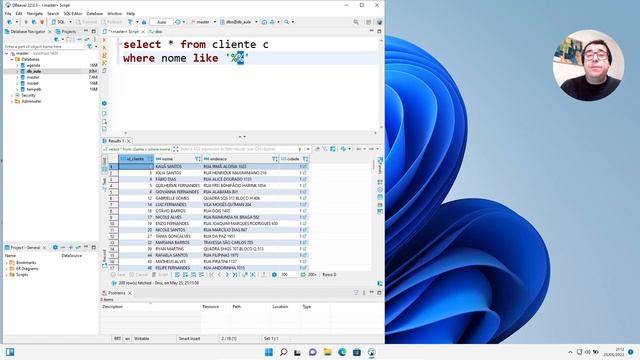Select the FÁBIO DIAS cell
Screen dimensions: 640x360
[x=178, y=179]
